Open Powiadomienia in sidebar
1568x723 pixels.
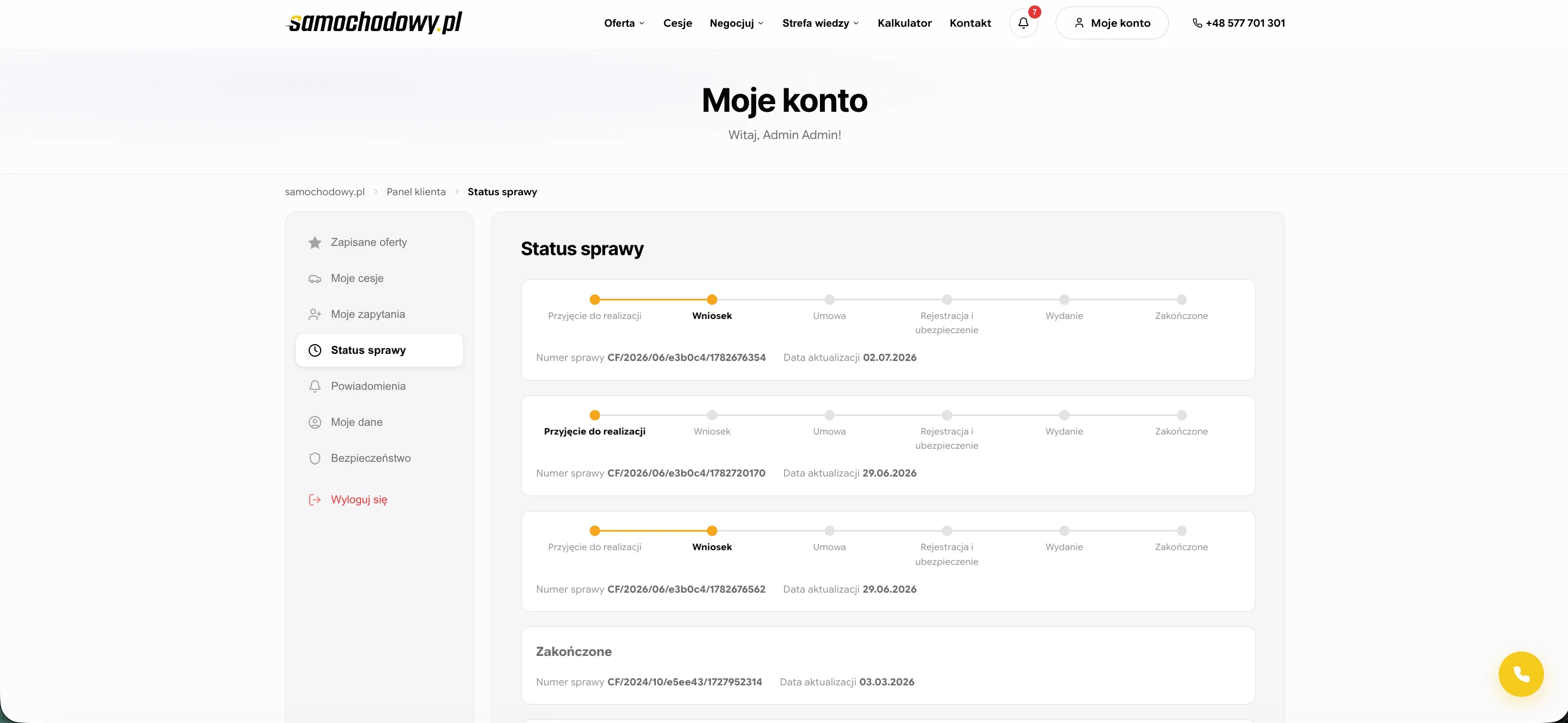click(379, 386)
